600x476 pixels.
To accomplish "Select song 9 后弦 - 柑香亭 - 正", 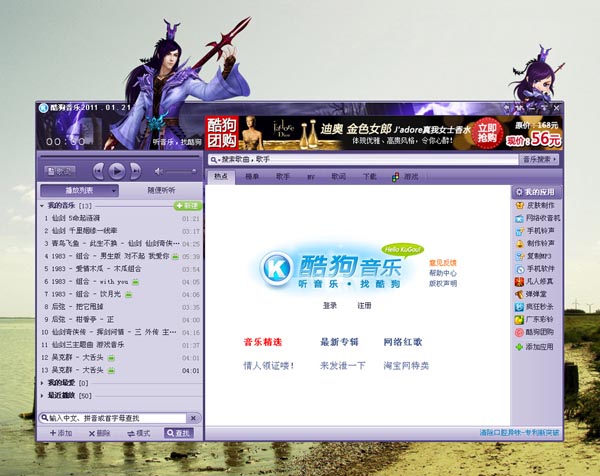I will (121, 320).
